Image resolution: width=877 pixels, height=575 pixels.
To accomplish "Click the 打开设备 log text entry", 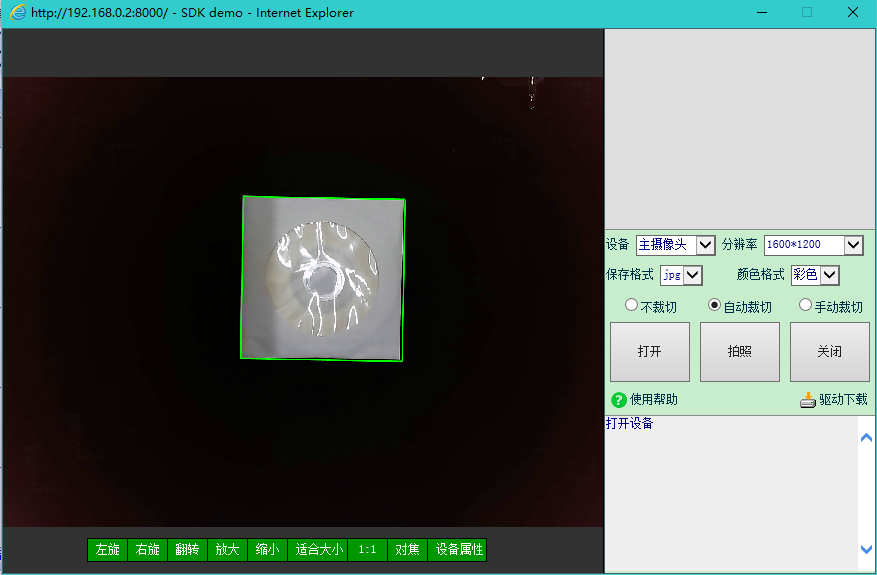I will [630, 423].
